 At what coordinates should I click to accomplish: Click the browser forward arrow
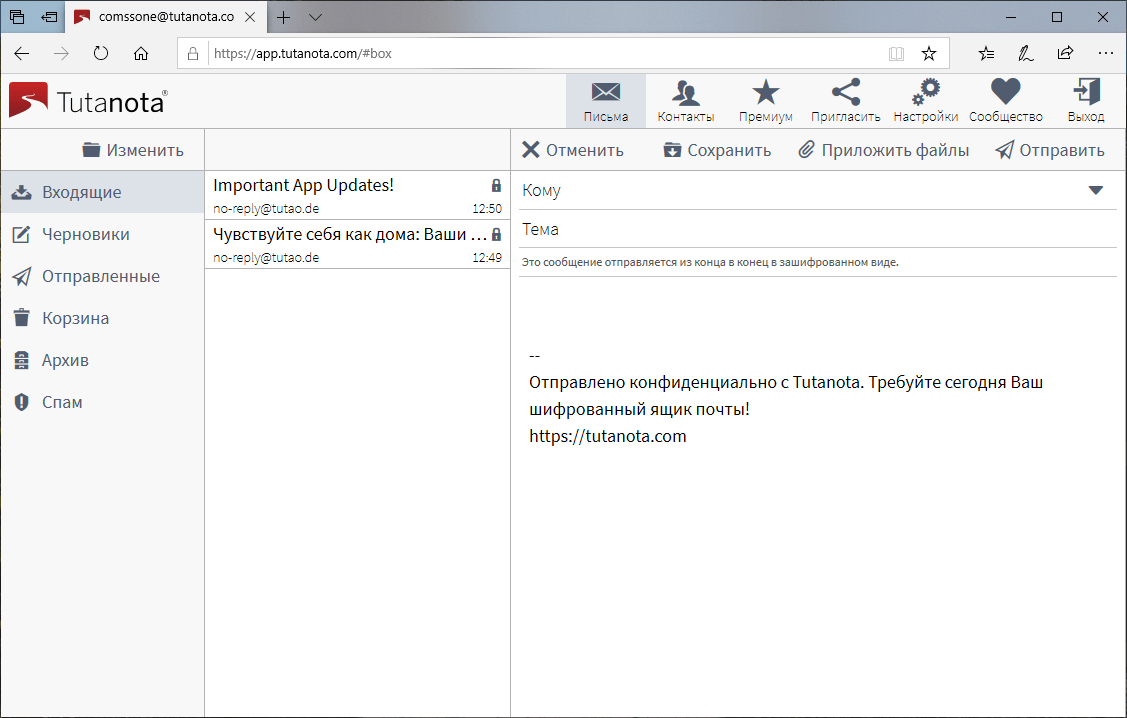pos(61,53)
